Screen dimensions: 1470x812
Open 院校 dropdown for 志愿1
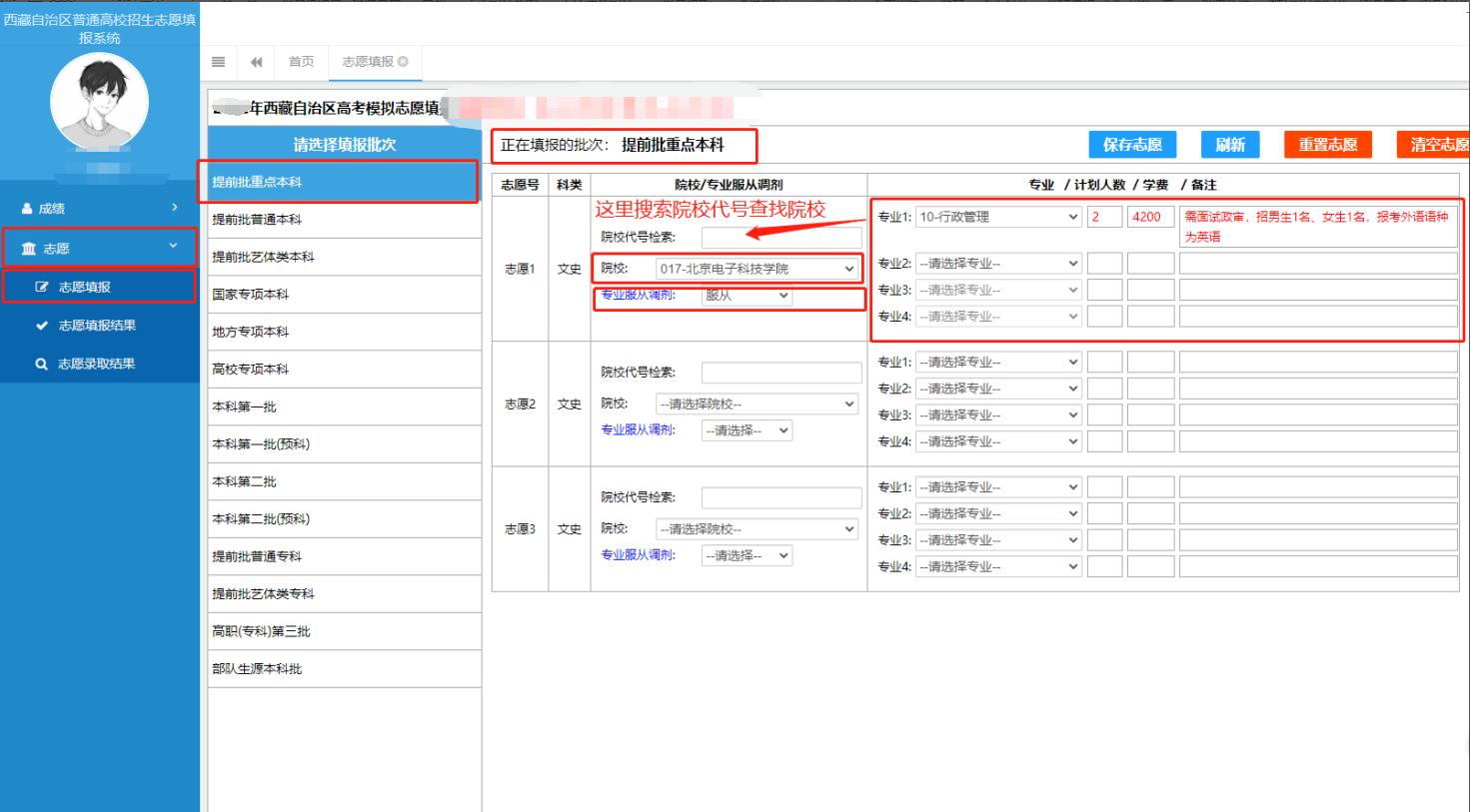tap(756, 269)
